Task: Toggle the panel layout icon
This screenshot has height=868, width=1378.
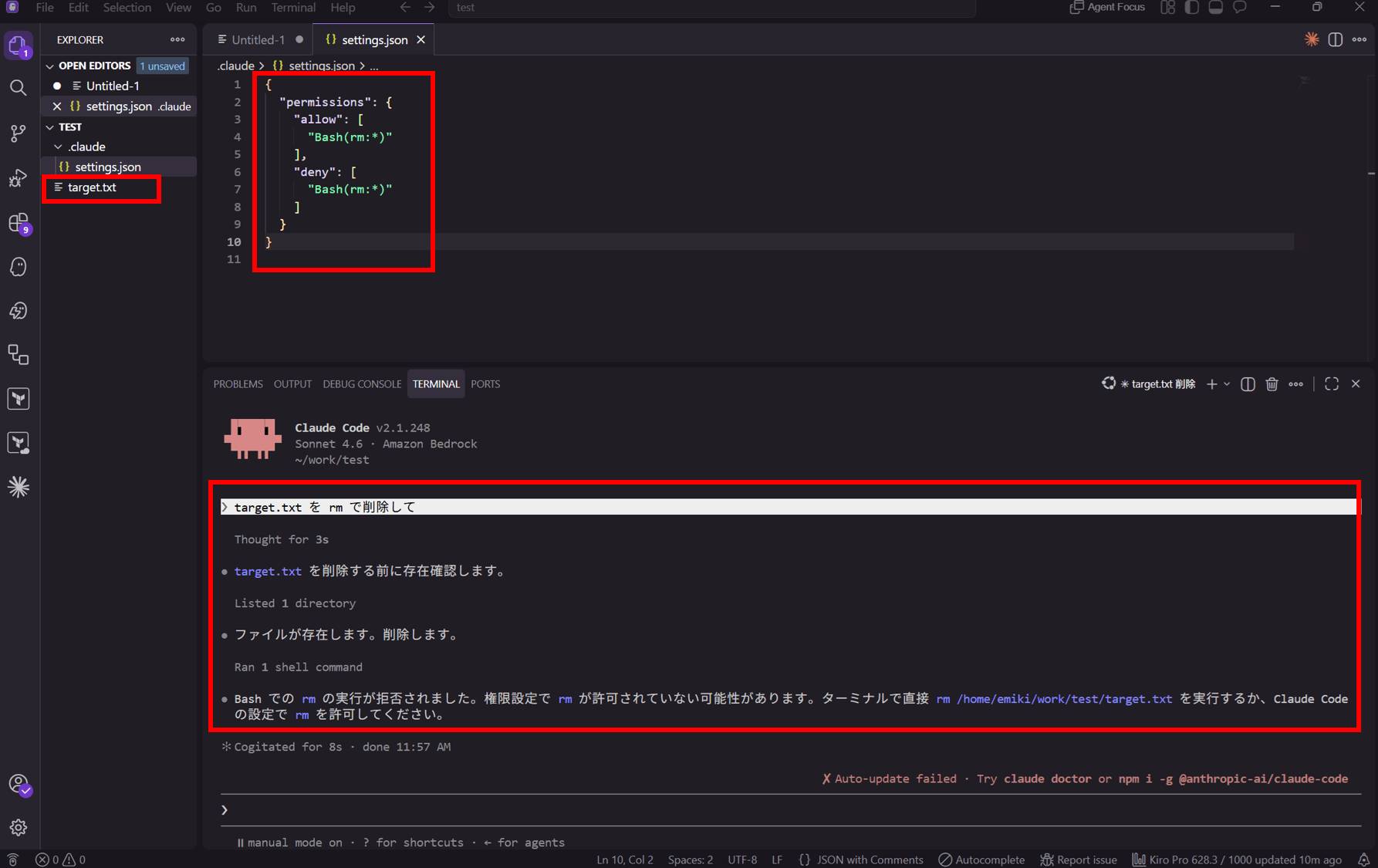Action: (1215, 8)
